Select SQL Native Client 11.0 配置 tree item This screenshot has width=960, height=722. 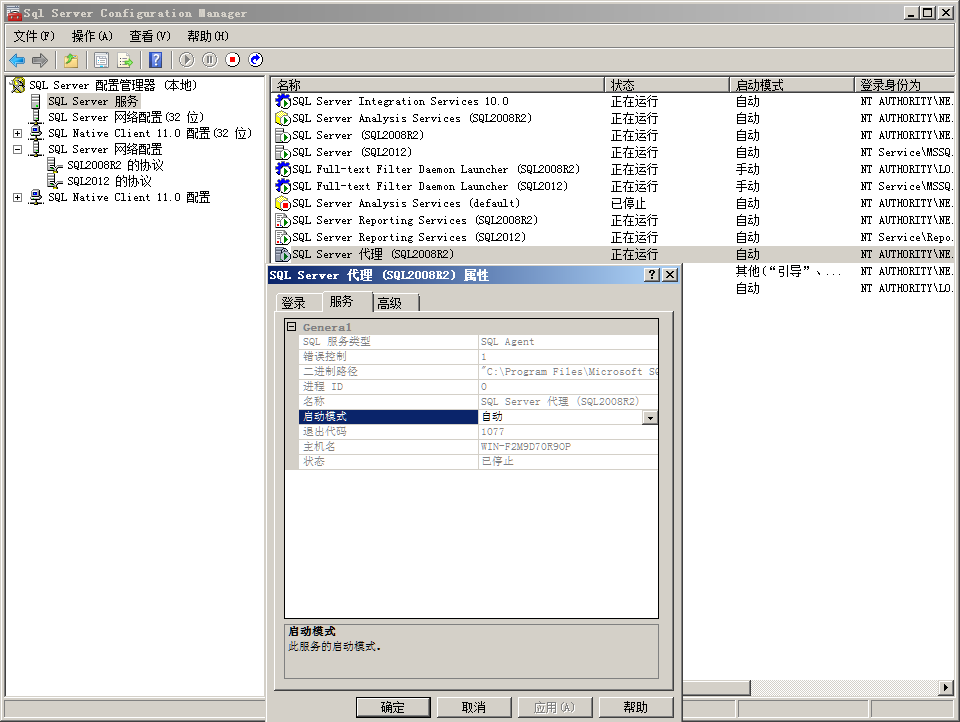pyautogui.click(x=129, y=197)
